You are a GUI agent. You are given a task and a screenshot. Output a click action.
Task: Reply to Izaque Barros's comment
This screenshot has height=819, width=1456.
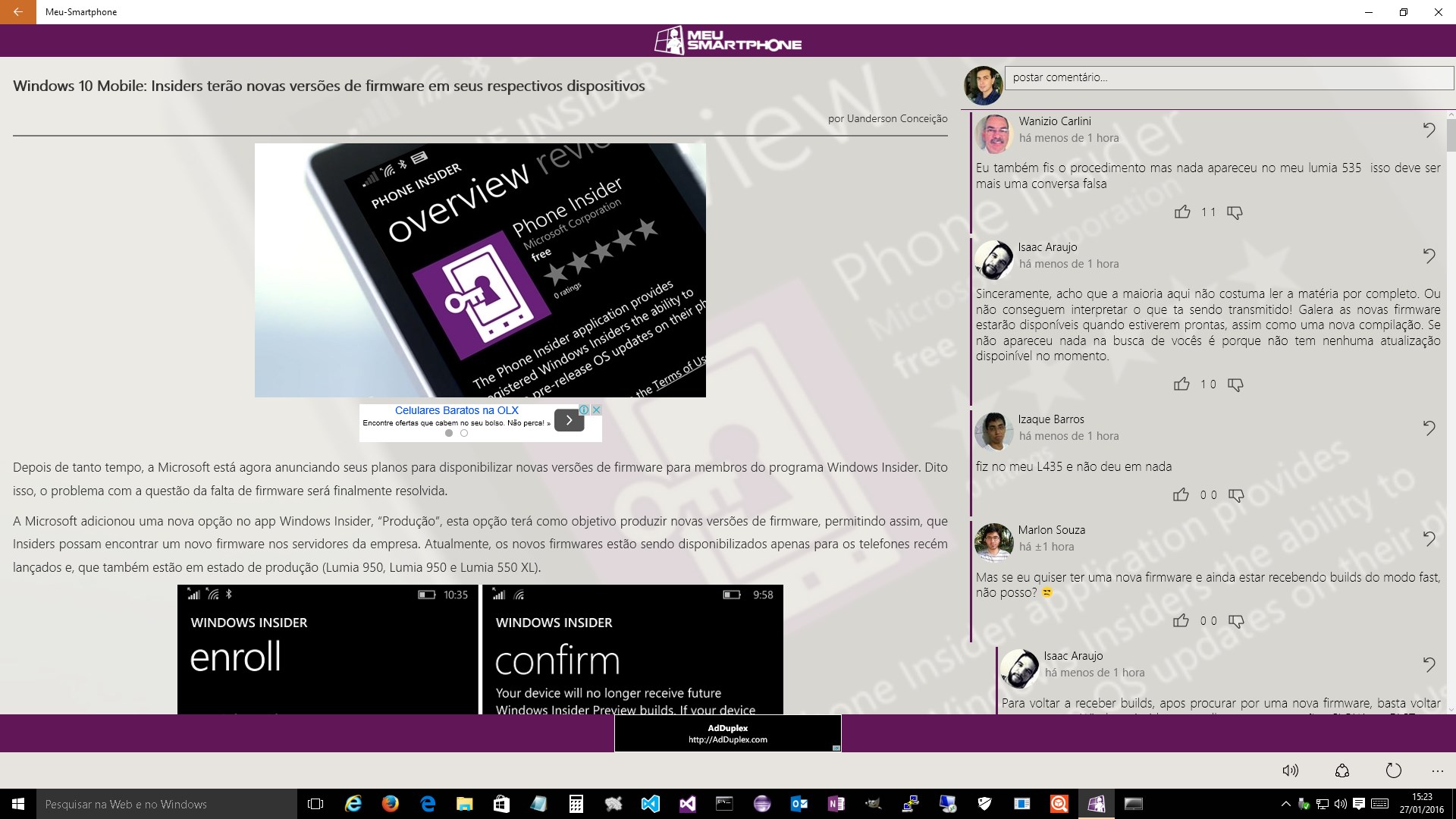pyautogui.click(x=1429, y=428)
